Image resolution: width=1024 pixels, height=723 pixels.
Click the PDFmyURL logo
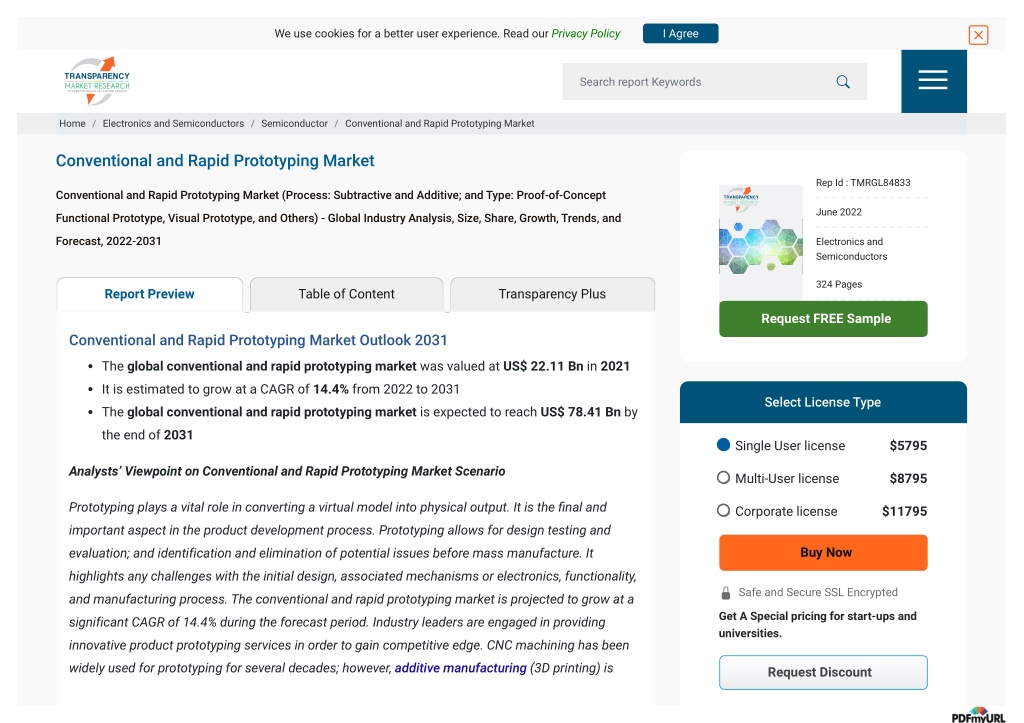coord(978,715)
